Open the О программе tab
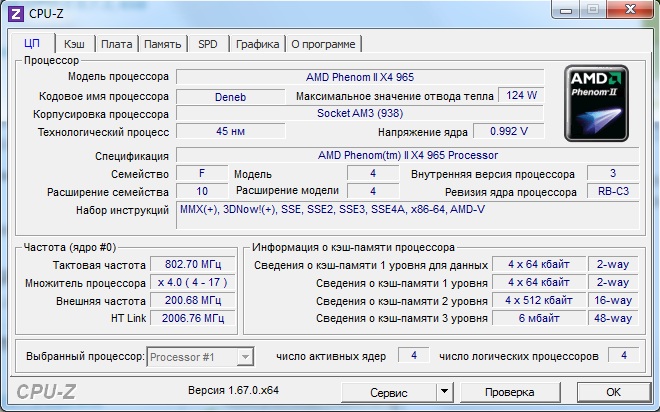Image resolution: width=660 pixels, height=412 pixels. pos(323,44)
